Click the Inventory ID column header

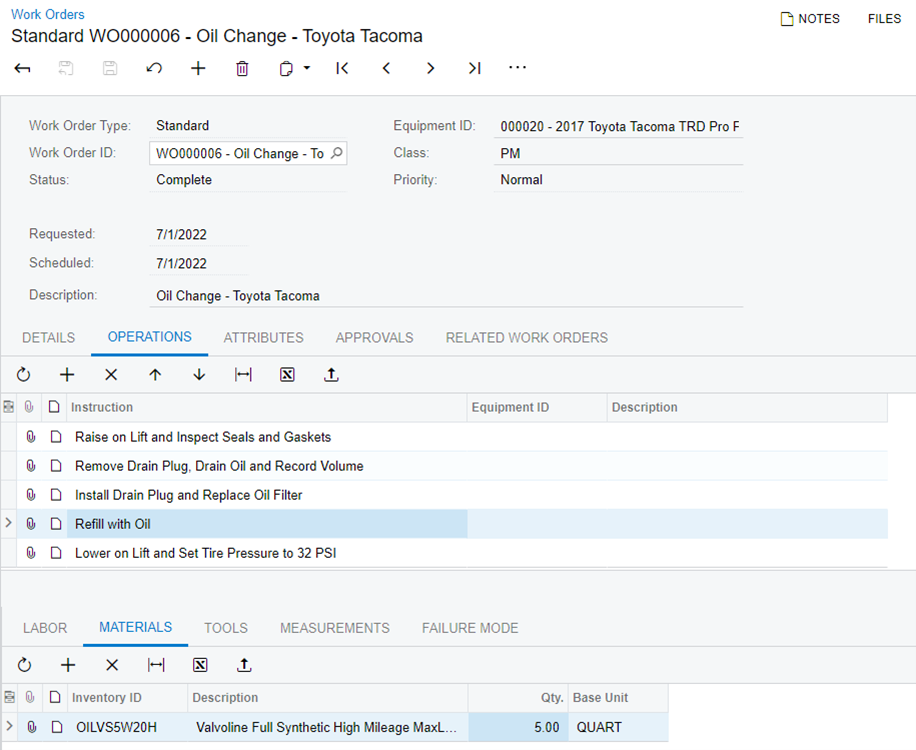coord(128,697)
